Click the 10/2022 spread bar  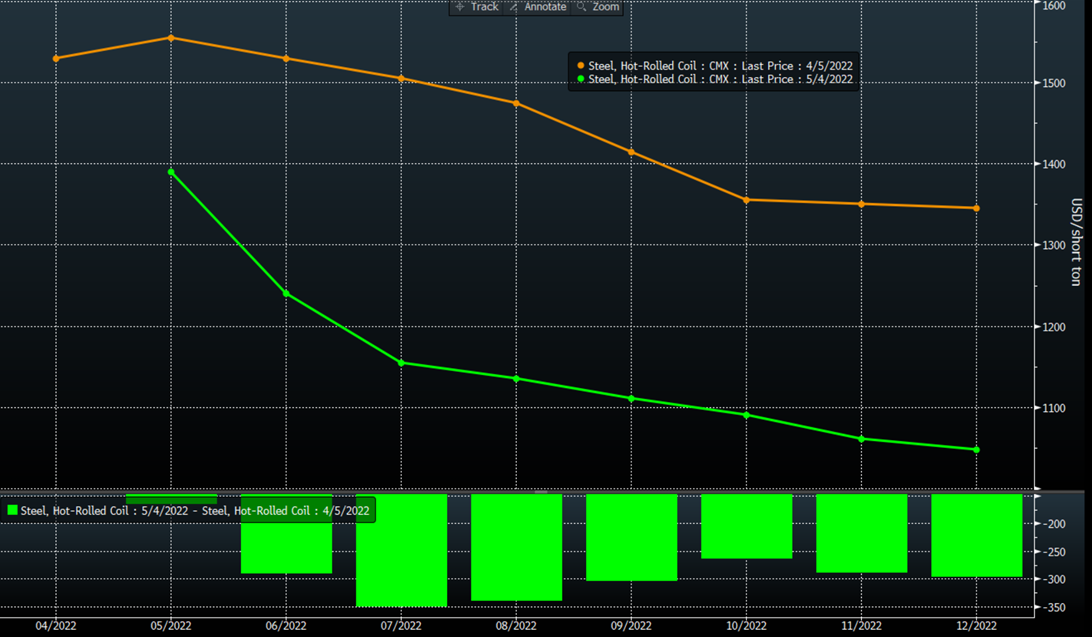(x=746, y=526)
